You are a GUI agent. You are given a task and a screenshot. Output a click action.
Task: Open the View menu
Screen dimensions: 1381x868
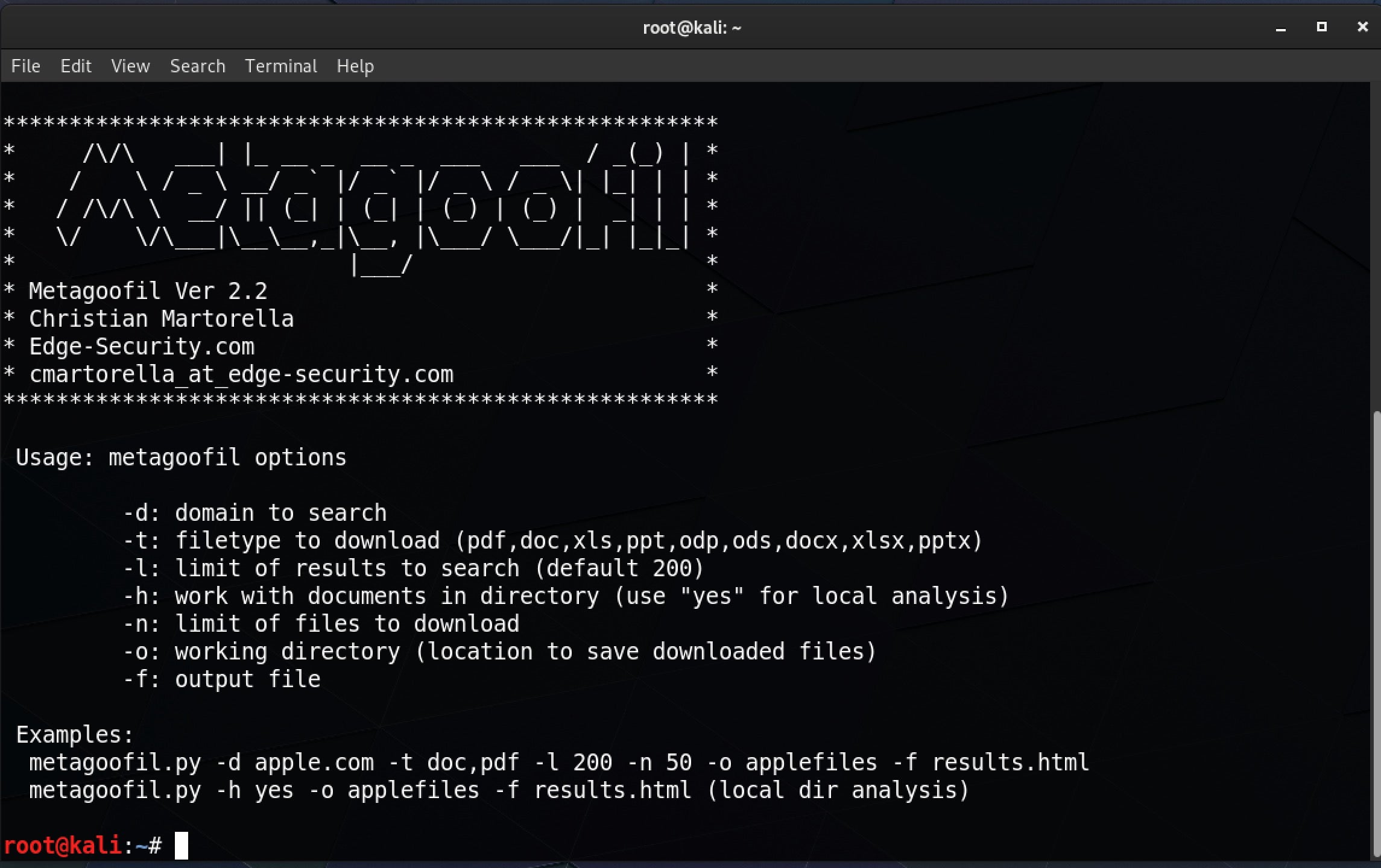click(x=130, y=66)
